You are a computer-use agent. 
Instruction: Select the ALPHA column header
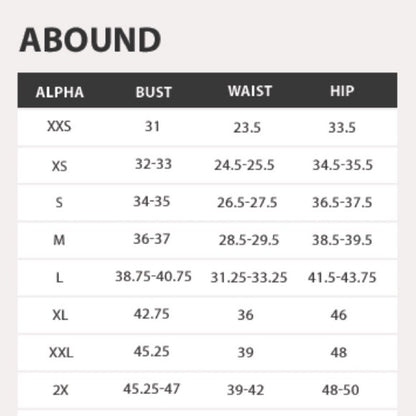[x=60, y=92]
